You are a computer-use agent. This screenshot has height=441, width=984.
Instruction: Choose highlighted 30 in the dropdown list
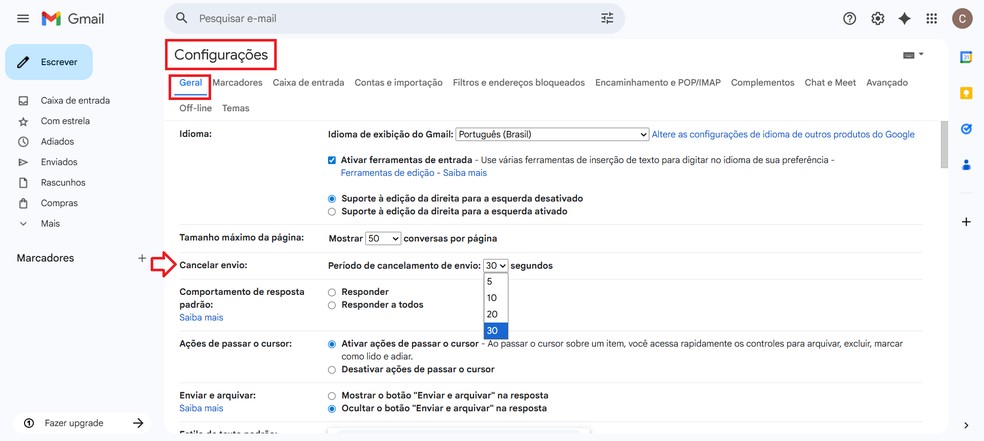[496, 331]
